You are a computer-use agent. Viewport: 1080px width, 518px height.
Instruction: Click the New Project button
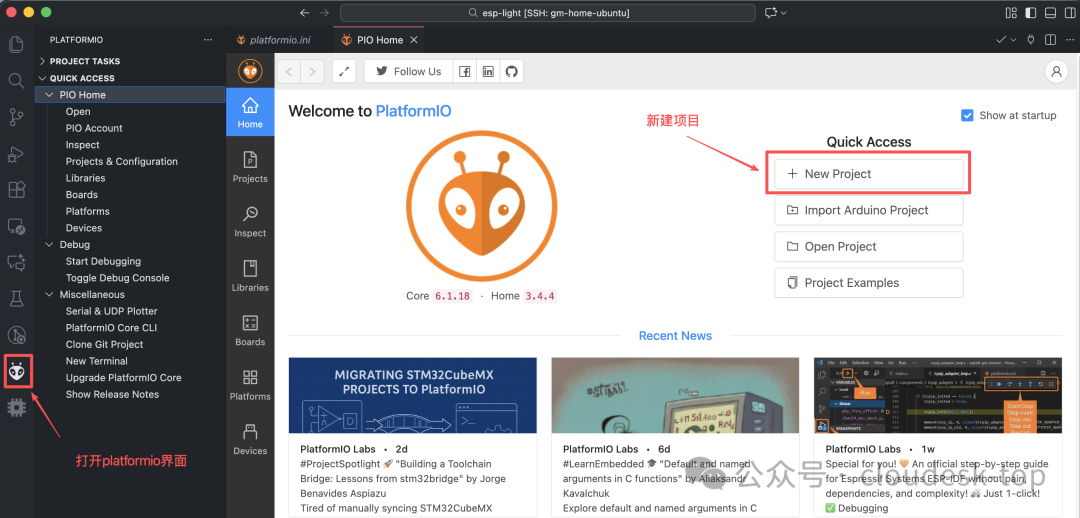pyautogui.click(x=869, y=174)
